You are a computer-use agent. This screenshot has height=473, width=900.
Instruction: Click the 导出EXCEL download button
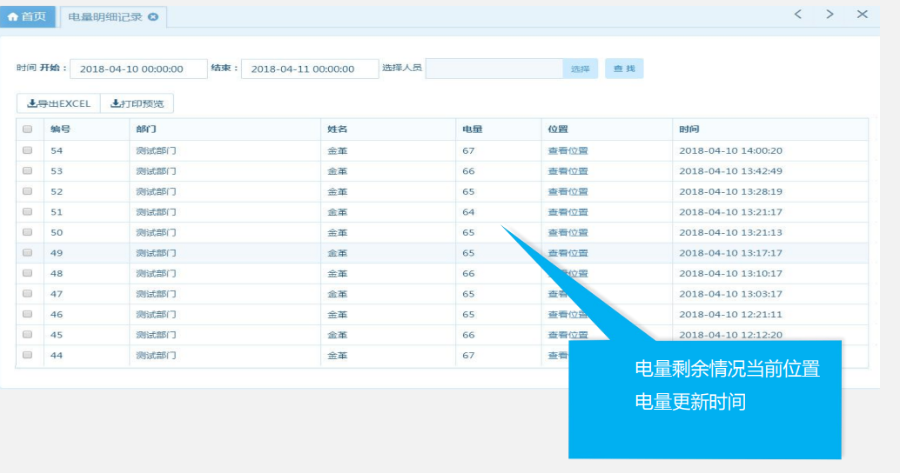(58, 103)
